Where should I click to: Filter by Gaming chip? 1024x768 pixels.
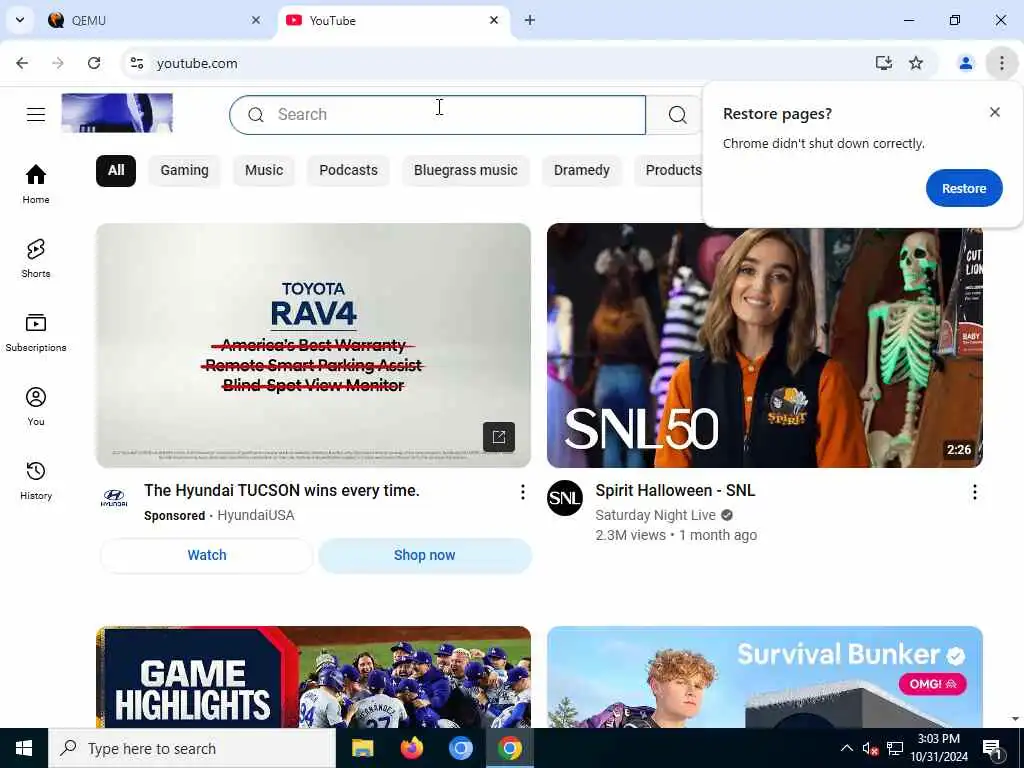(185, 170)
